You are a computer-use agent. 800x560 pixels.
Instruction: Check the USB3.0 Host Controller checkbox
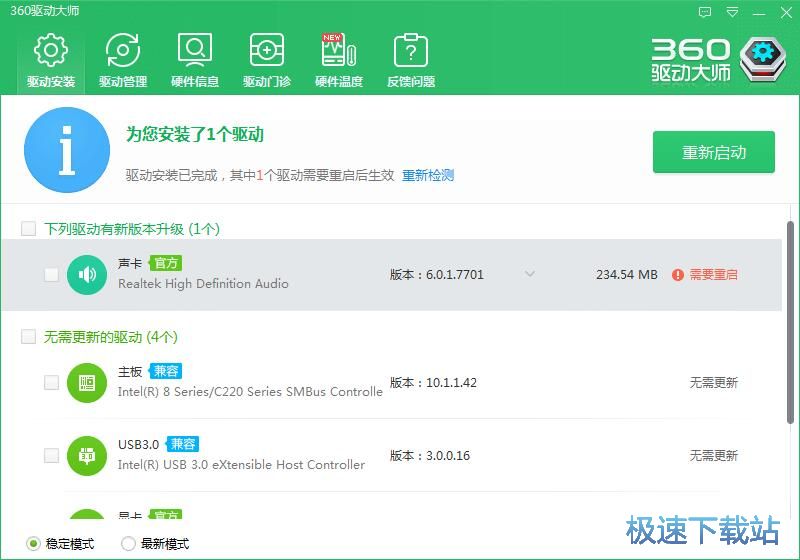point(51,455)
